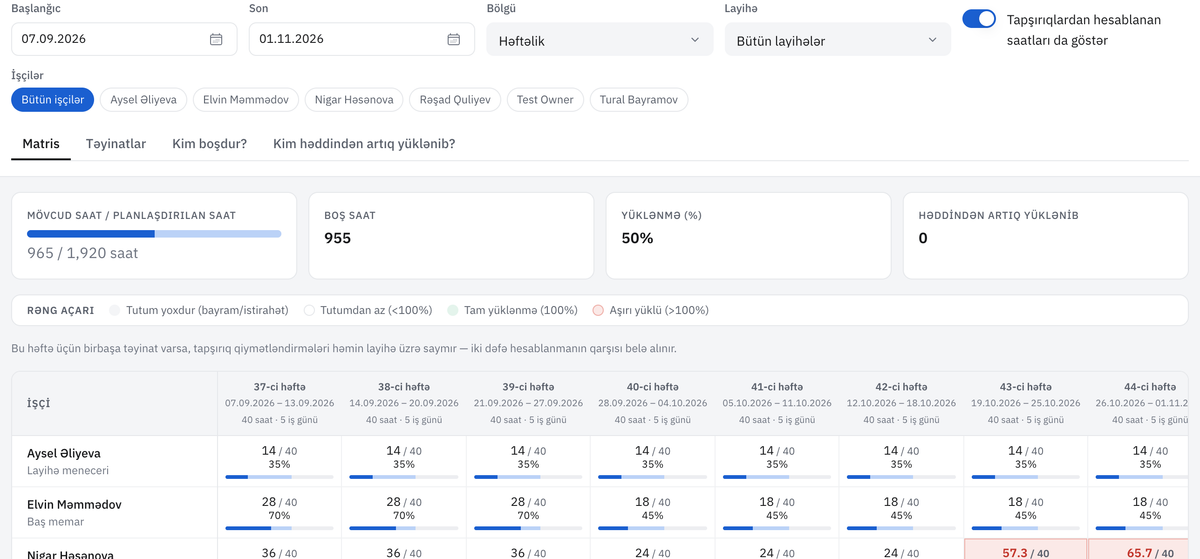Select the Test Owner filter chip

[545, 100]
